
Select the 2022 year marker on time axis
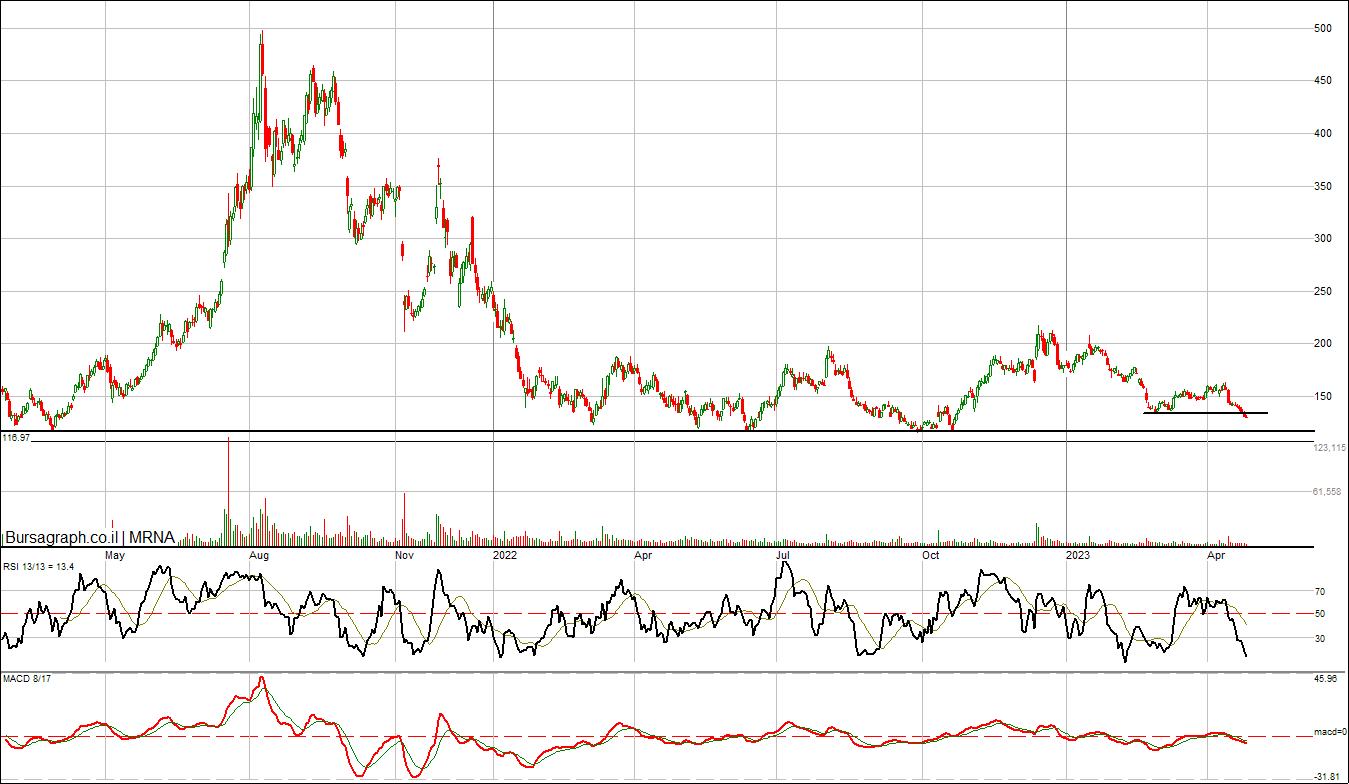tap(506, 554)
